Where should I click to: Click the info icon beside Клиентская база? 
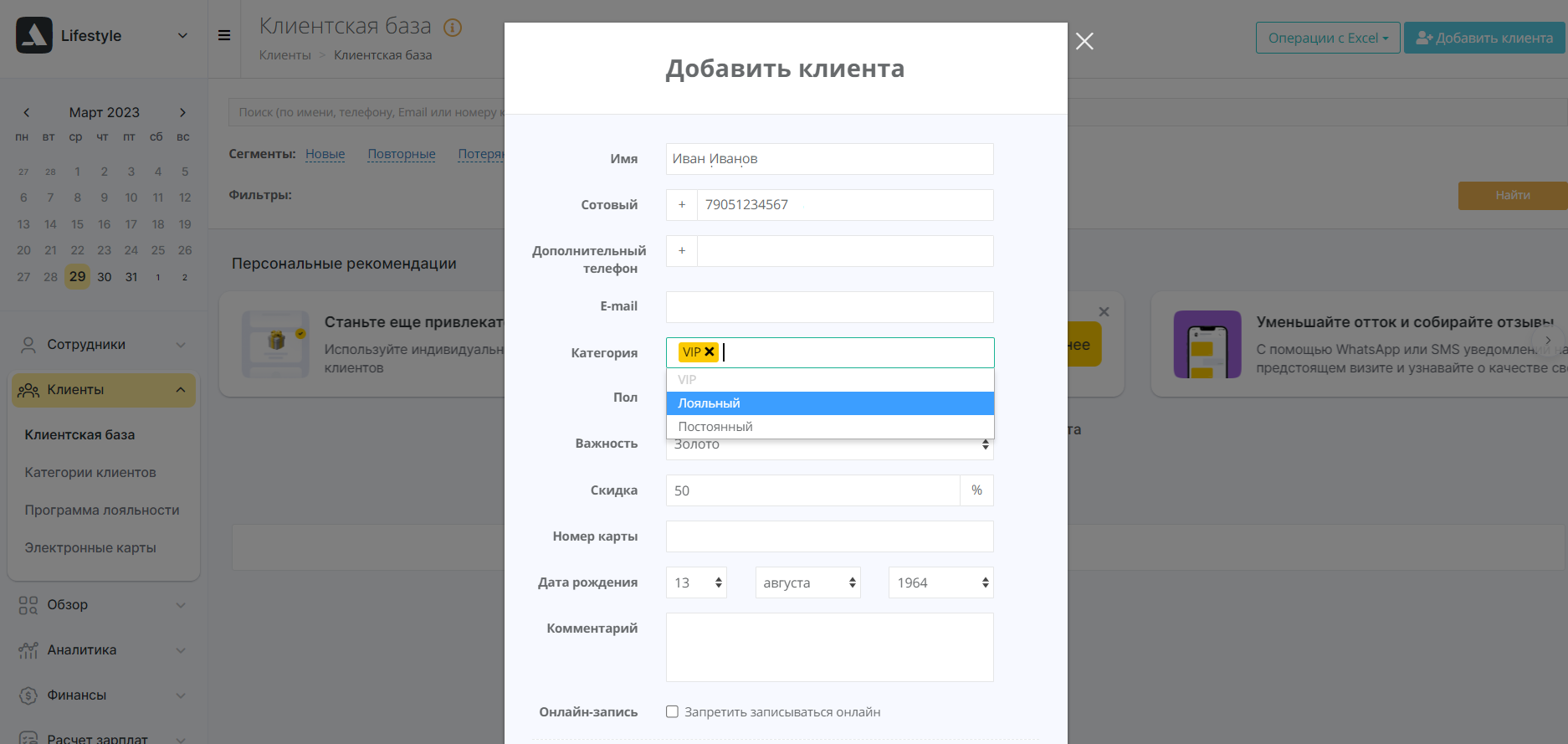[x=453, y=28]
